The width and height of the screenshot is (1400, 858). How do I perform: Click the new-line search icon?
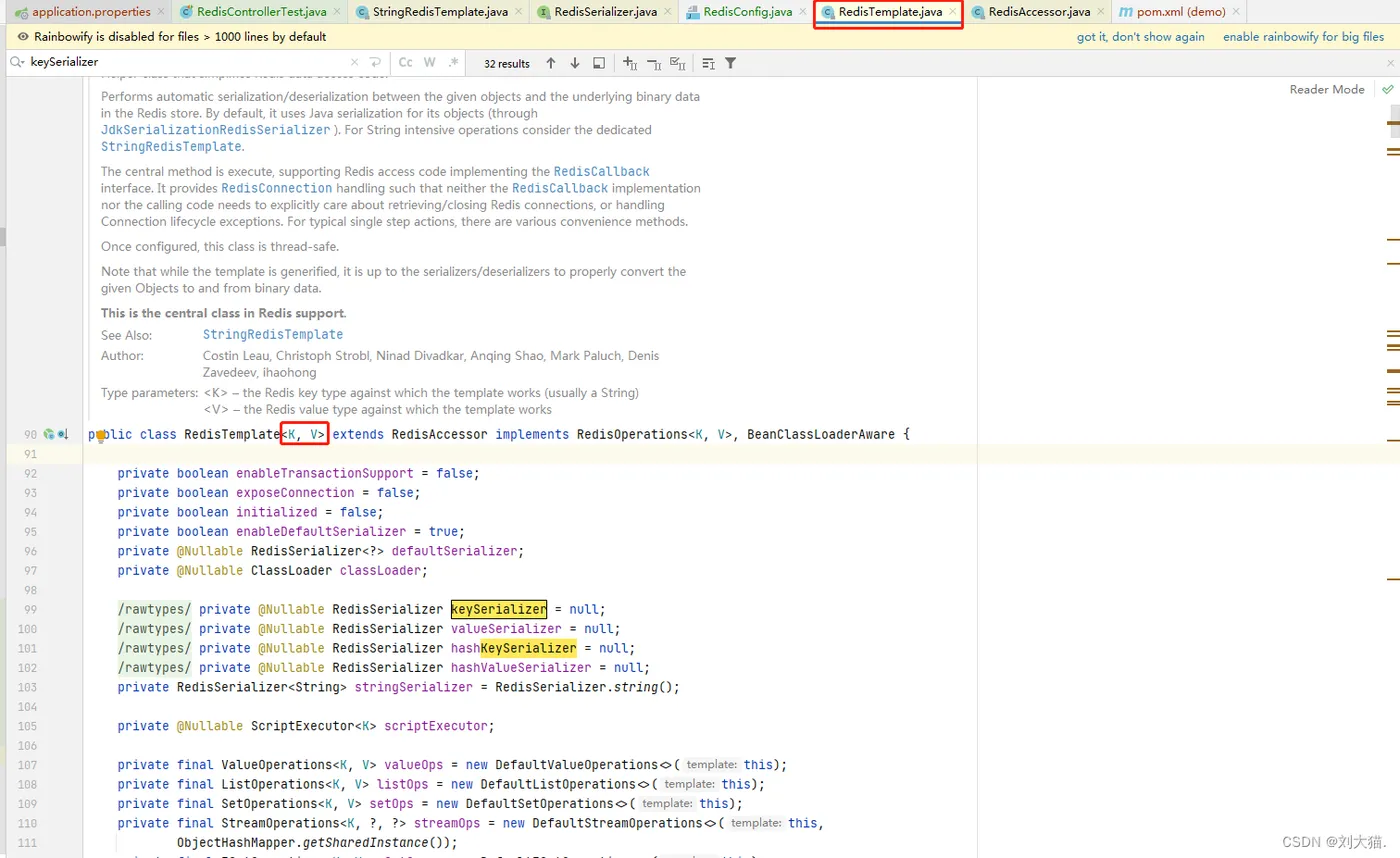click(374, 63)
